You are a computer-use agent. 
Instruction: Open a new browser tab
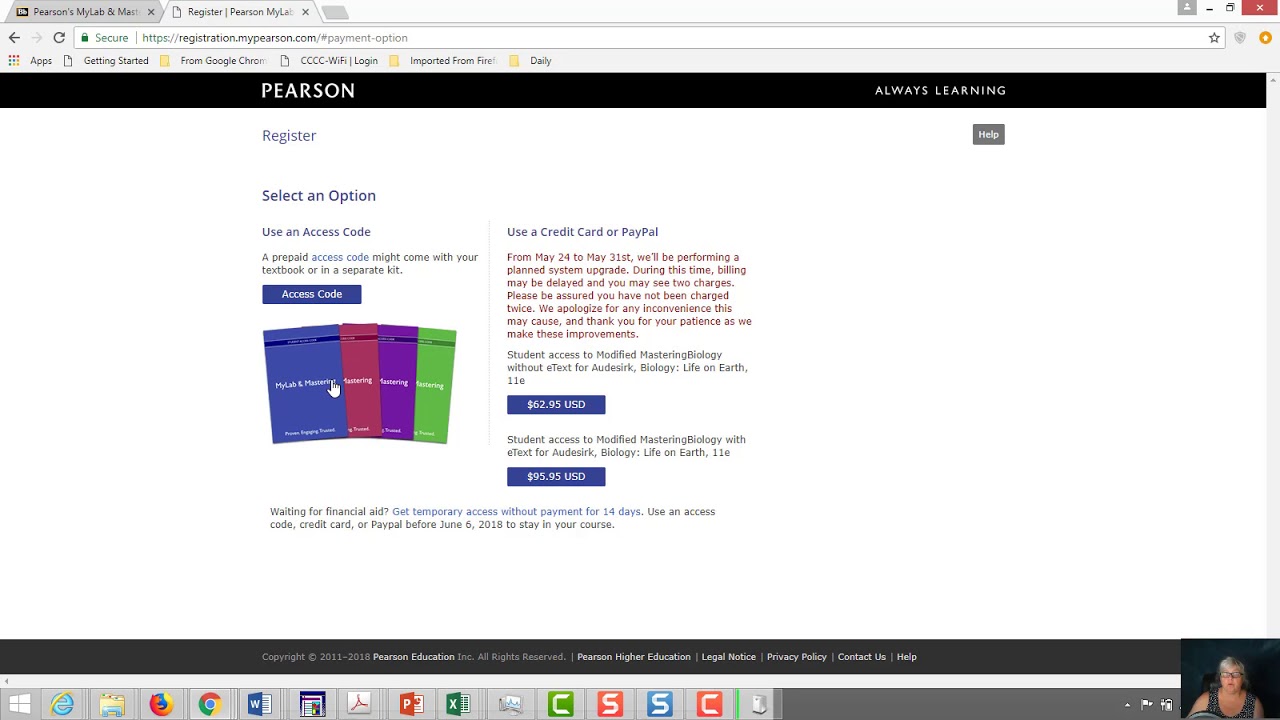pos(335,12)
